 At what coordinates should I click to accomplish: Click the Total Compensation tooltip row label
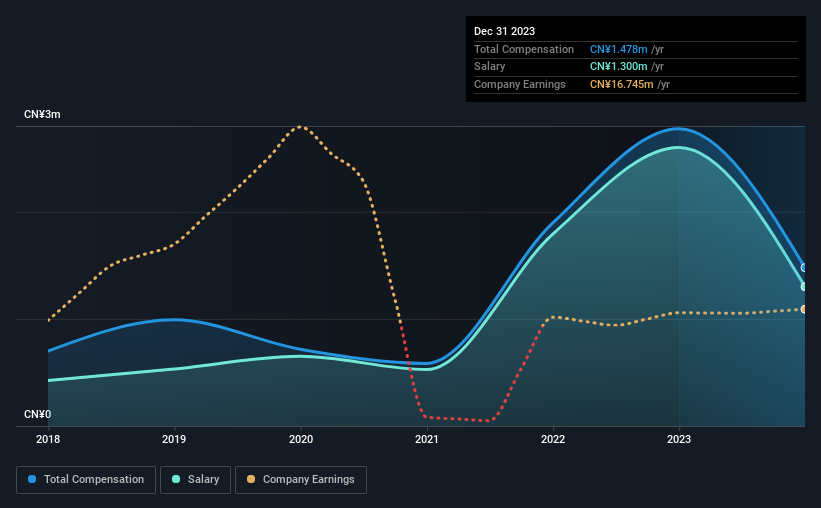(524, 49)
